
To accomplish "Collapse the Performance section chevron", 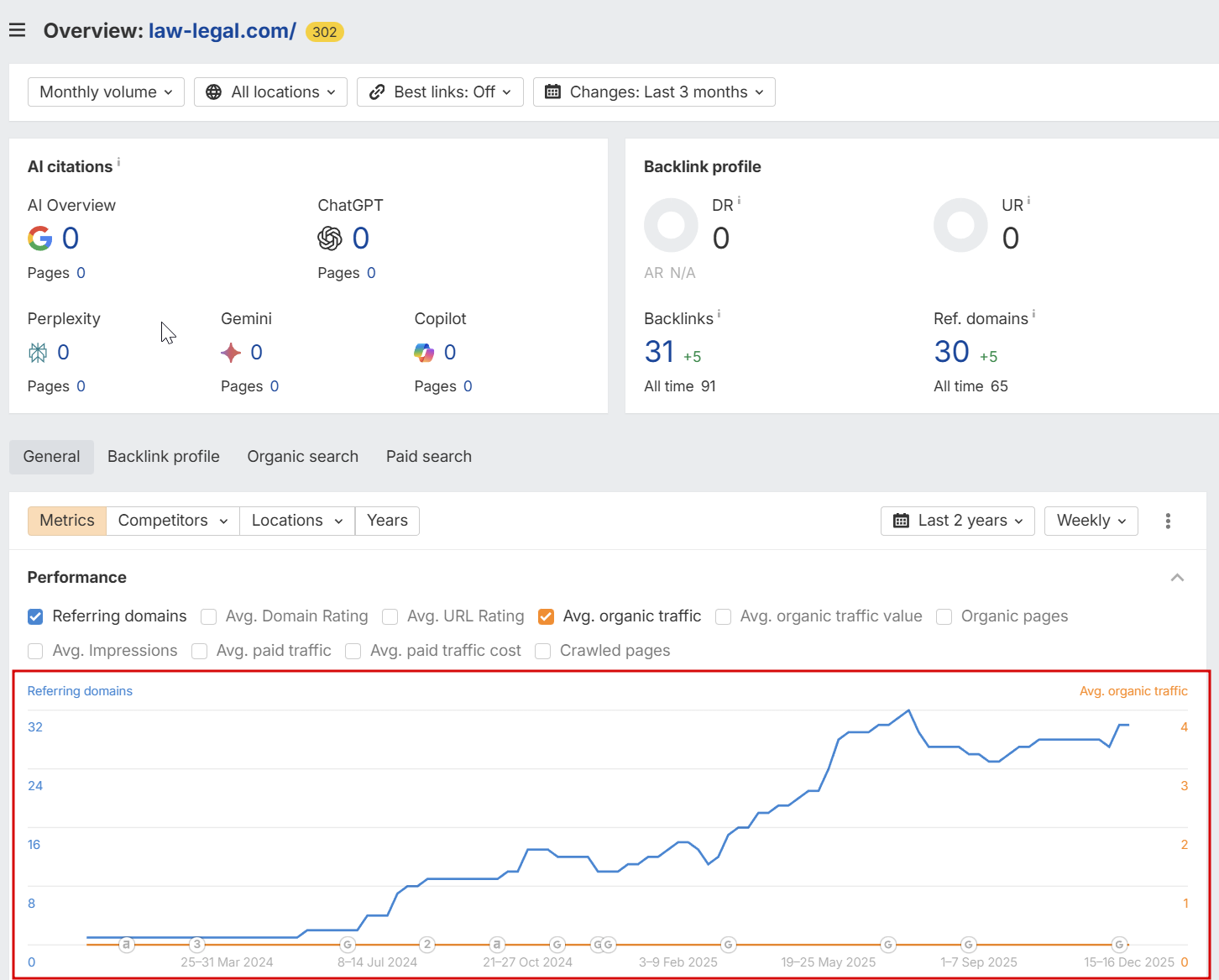I will click(x=1177, y=578).
